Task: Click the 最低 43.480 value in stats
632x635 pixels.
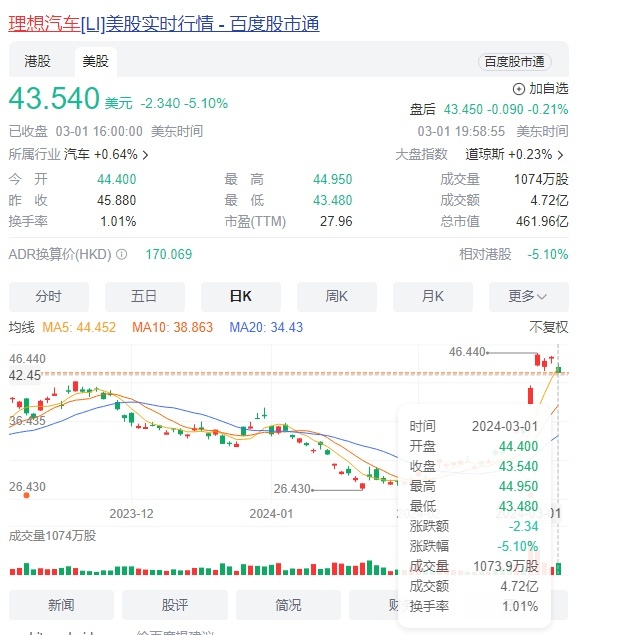Action: coord(332,200)
